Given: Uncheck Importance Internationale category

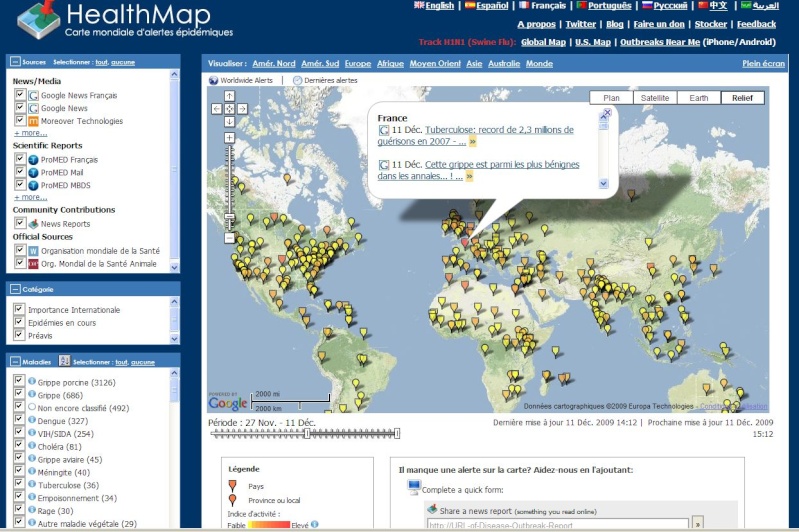Looking at the screenshot, I should [19, 309].
